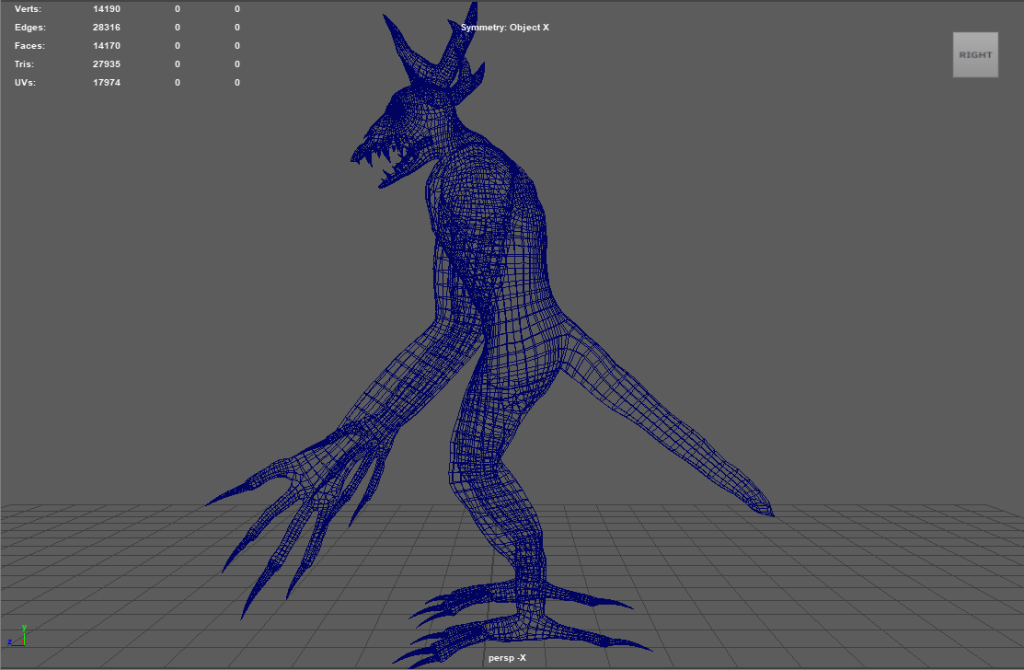1024x670 pixels.
Task: Click the "Symmetry: Object X" HUD text
Action: 505,27
